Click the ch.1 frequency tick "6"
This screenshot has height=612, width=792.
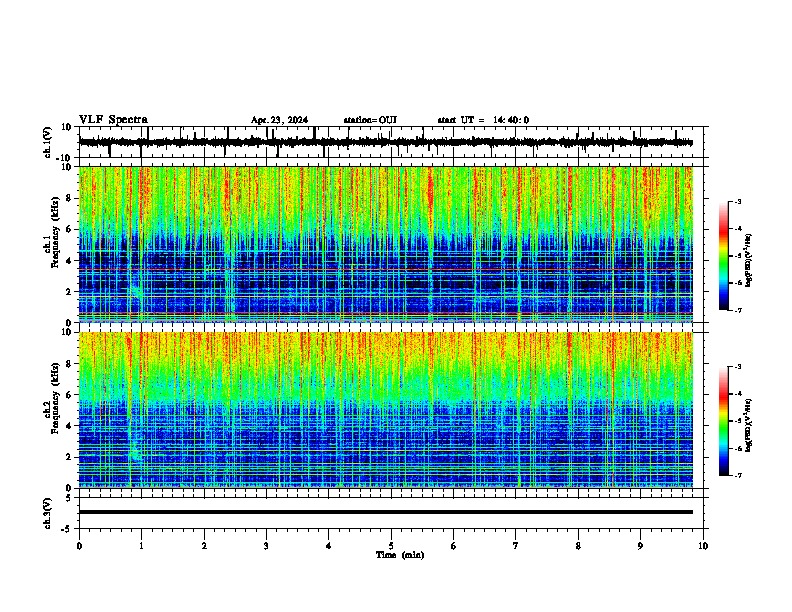tap(69, 229)
